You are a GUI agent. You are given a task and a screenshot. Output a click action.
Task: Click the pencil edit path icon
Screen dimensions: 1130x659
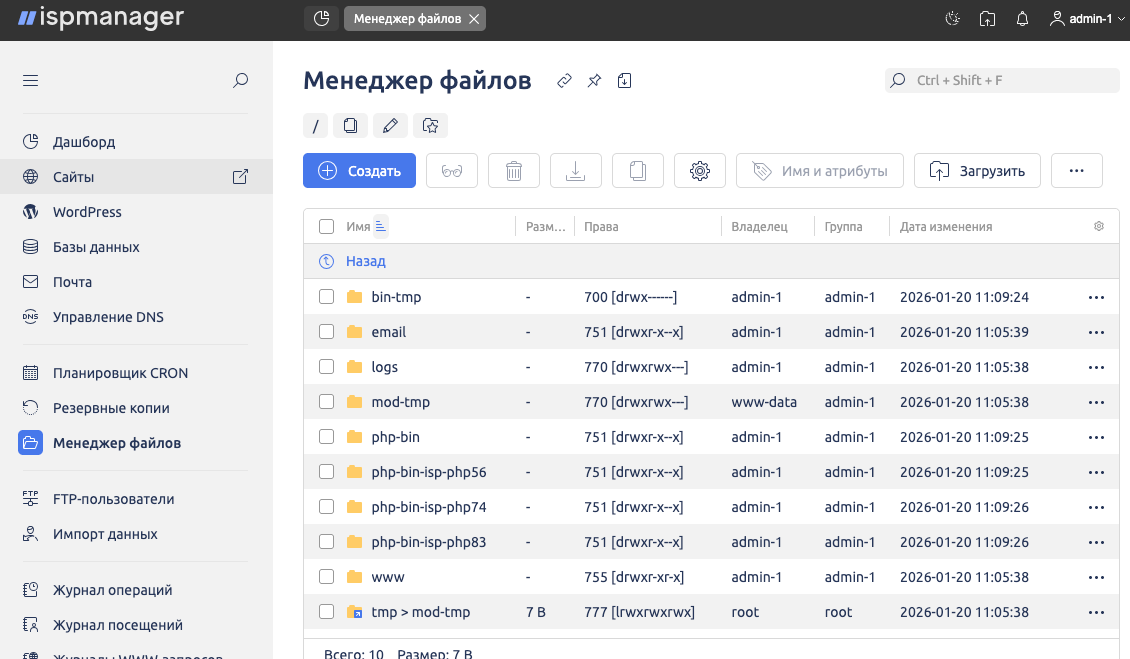coord(390,125)
